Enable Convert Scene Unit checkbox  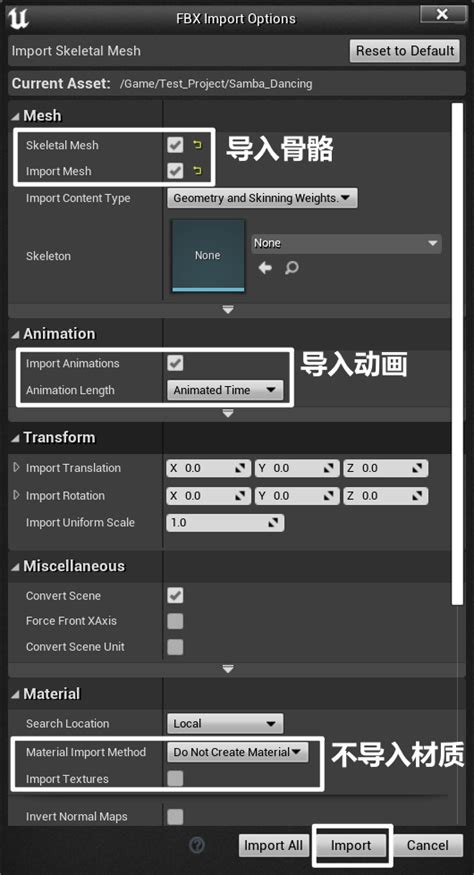(x=175, y=647)
